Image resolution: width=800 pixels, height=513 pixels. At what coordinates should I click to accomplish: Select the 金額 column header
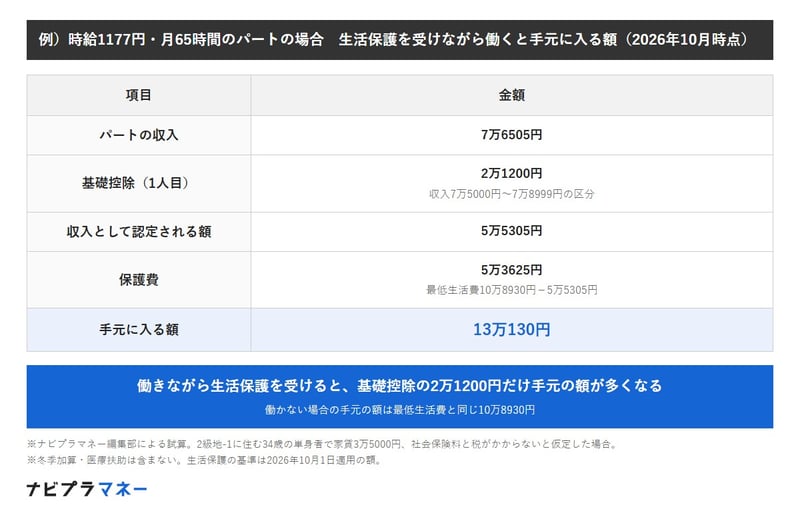(511, 95)
